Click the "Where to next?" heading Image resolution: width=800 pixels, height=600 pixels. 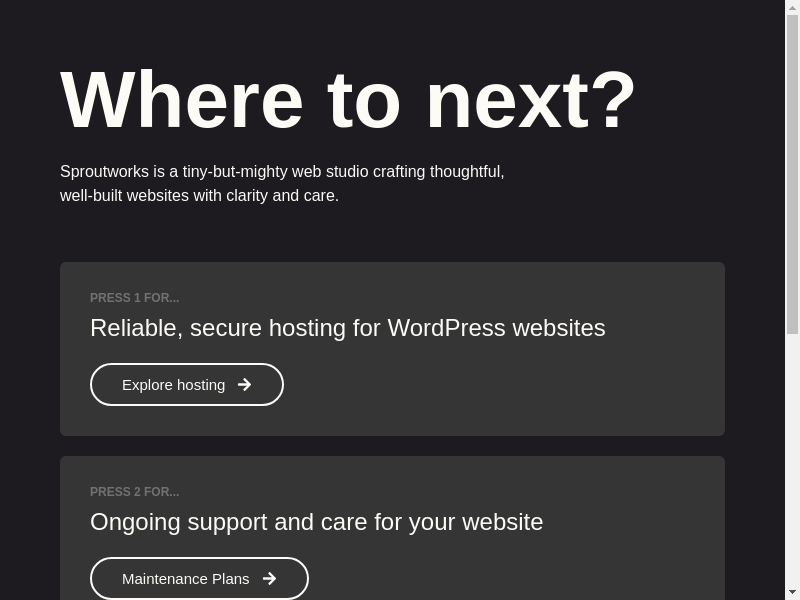[348, 100]
